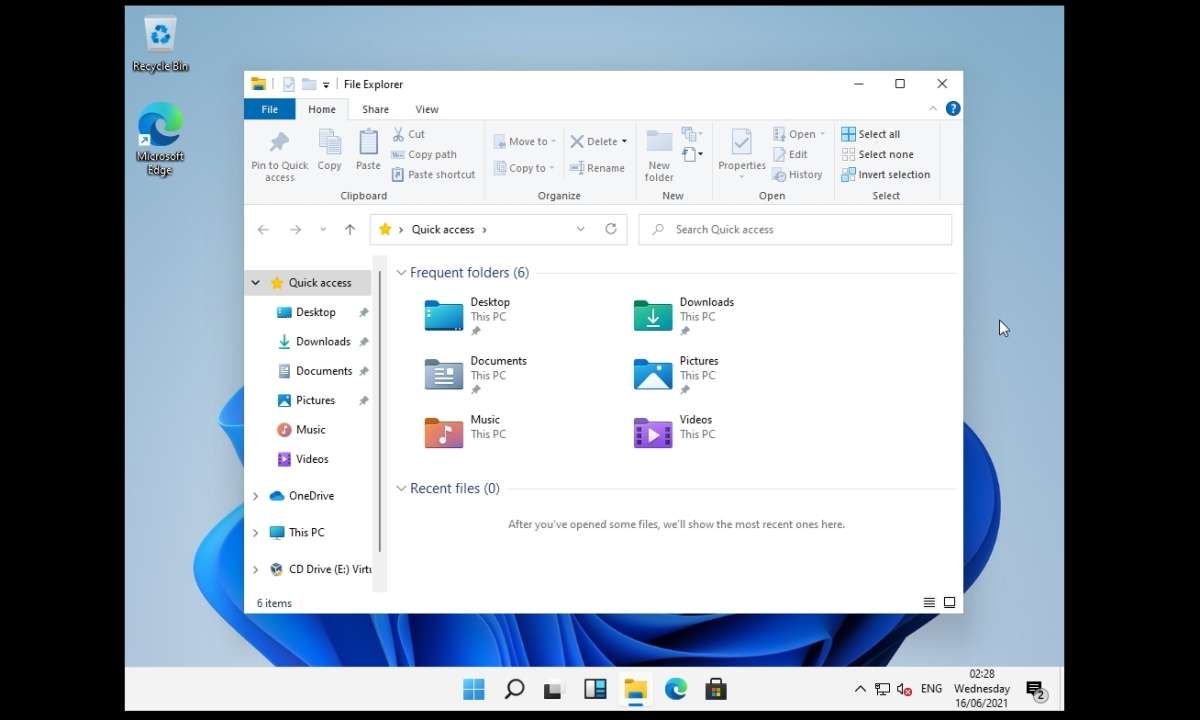Expand This PC tree node

click(x=255, y=533)
